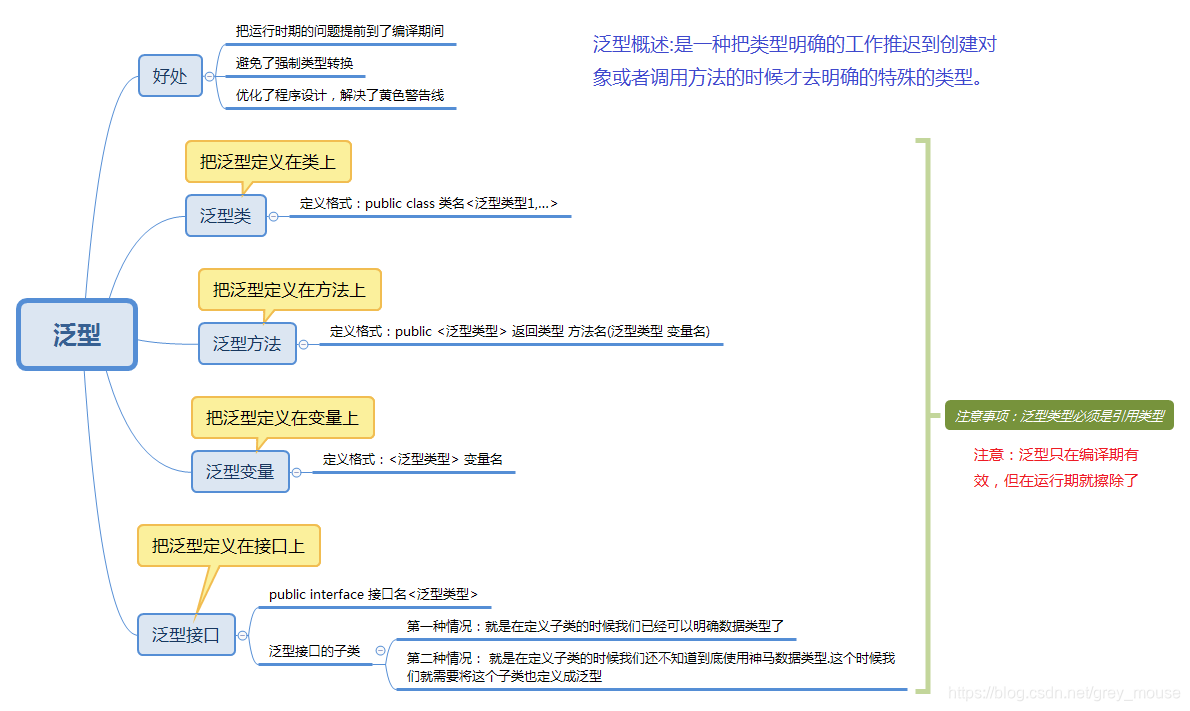Click text 把运行时期的问题提前到了编译期间
The image size is (1190, 711).
pyautogui.click(x=339, y=31)
